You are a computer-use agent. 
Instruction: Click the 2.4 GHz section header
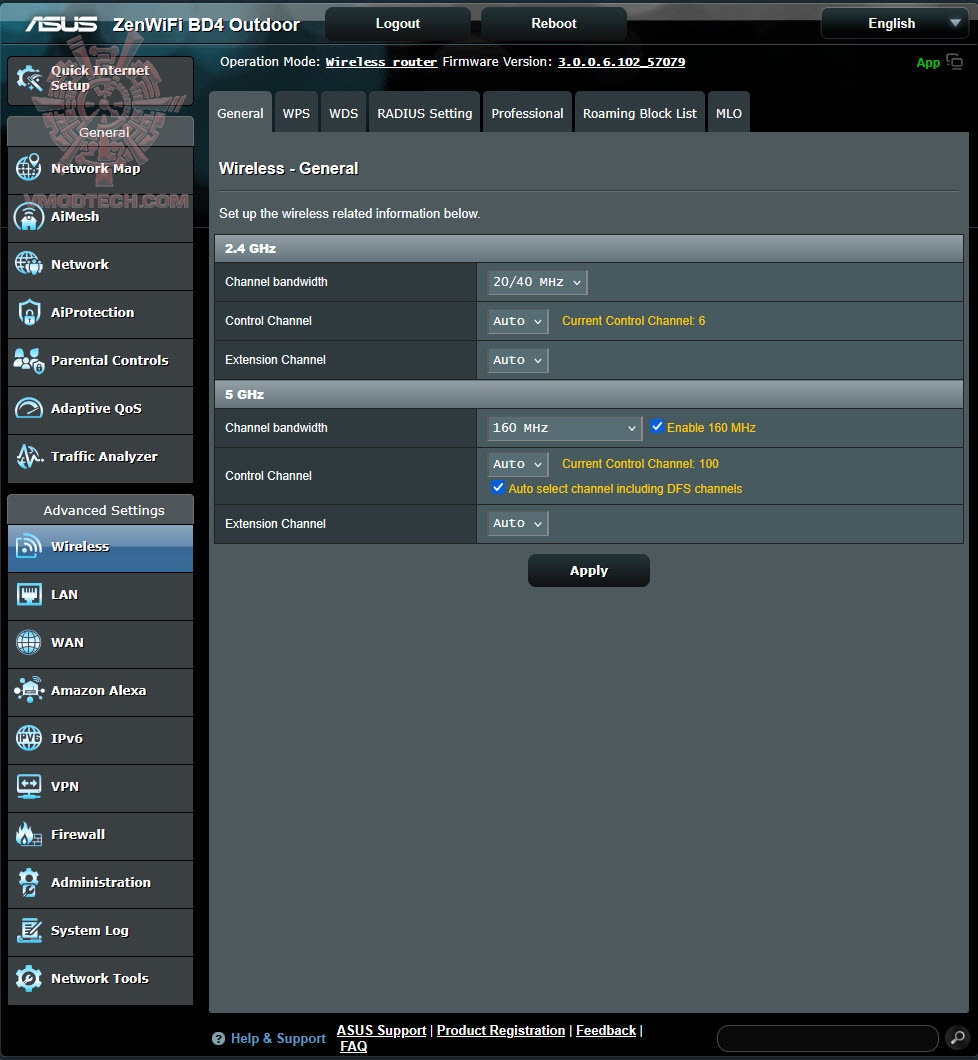[x=589, y=249]
